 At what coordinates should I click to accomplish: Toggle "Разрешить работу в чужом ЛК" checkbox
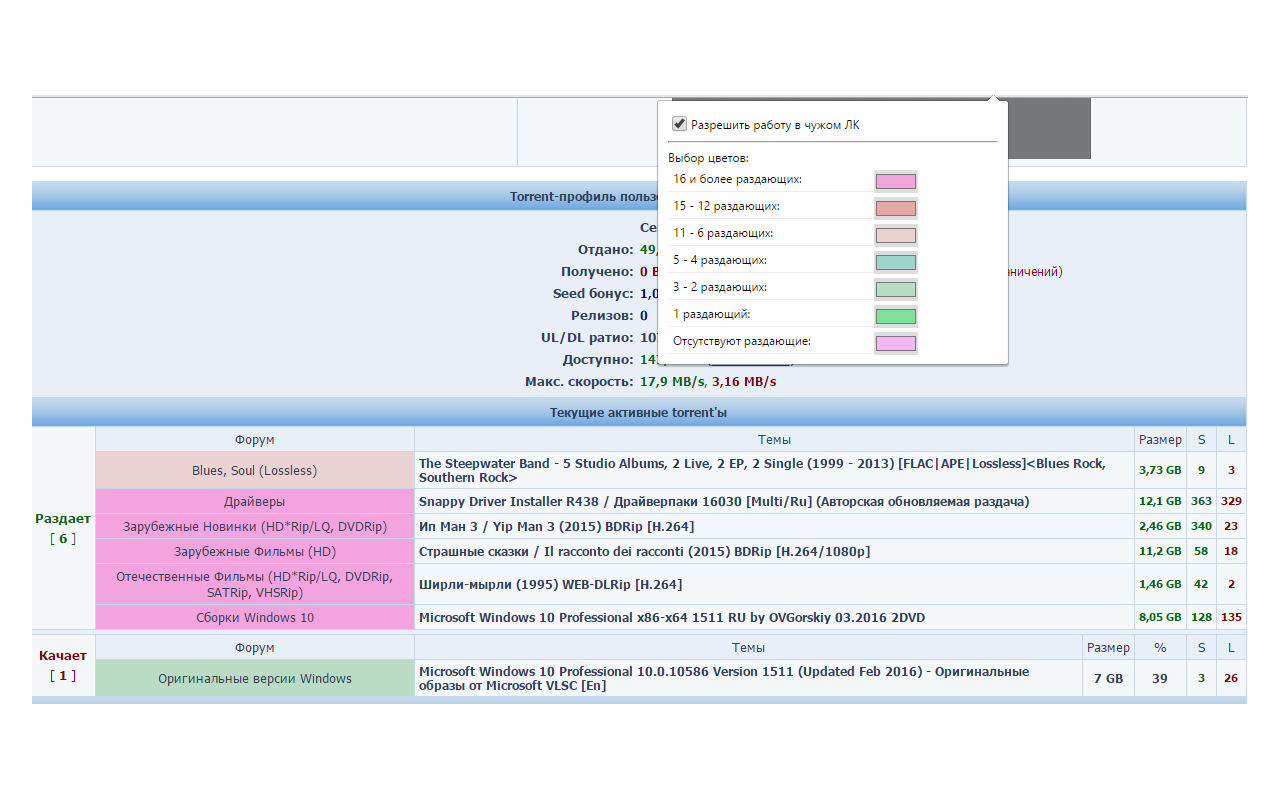click(x=680, y=124)
